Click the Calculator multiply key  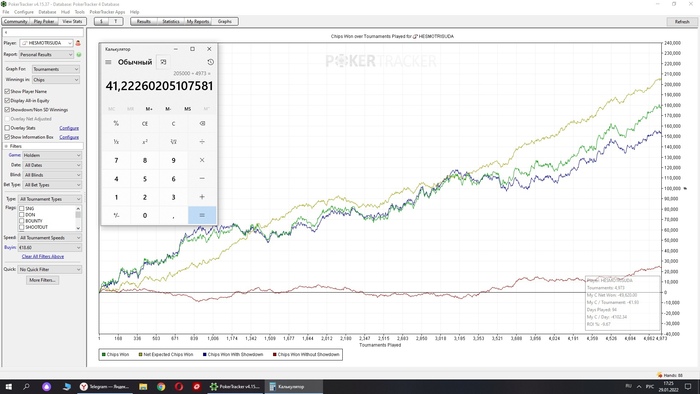coord(202,160)
